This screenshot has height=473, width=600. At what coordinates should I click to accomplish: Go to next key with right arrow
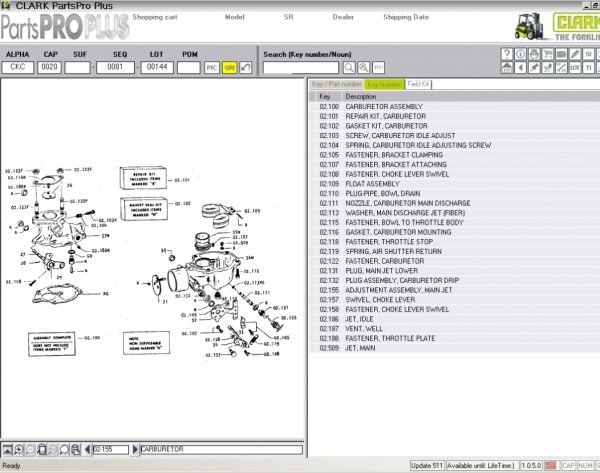[135, 449]
